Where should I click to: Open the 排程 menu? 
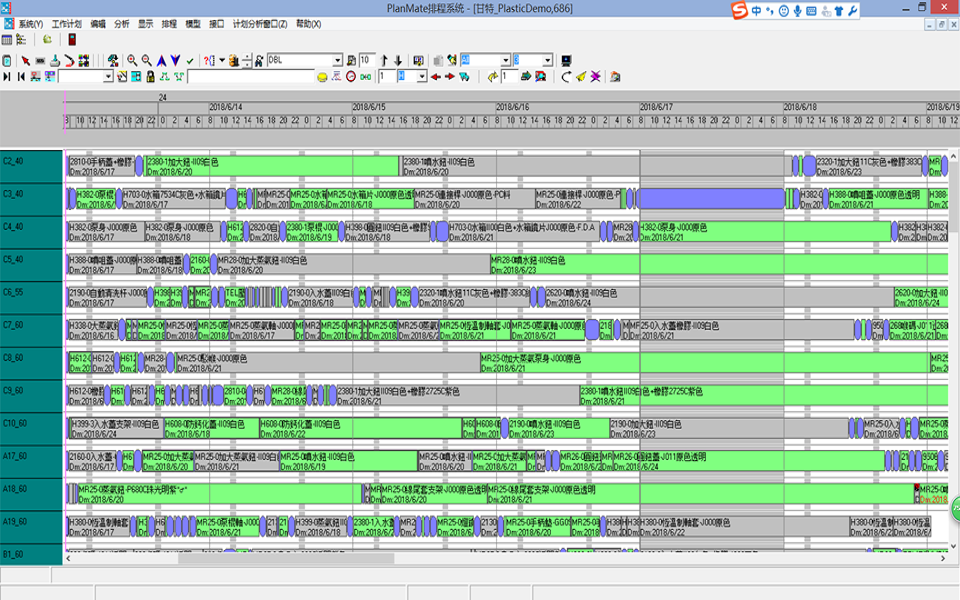point(169,24)
